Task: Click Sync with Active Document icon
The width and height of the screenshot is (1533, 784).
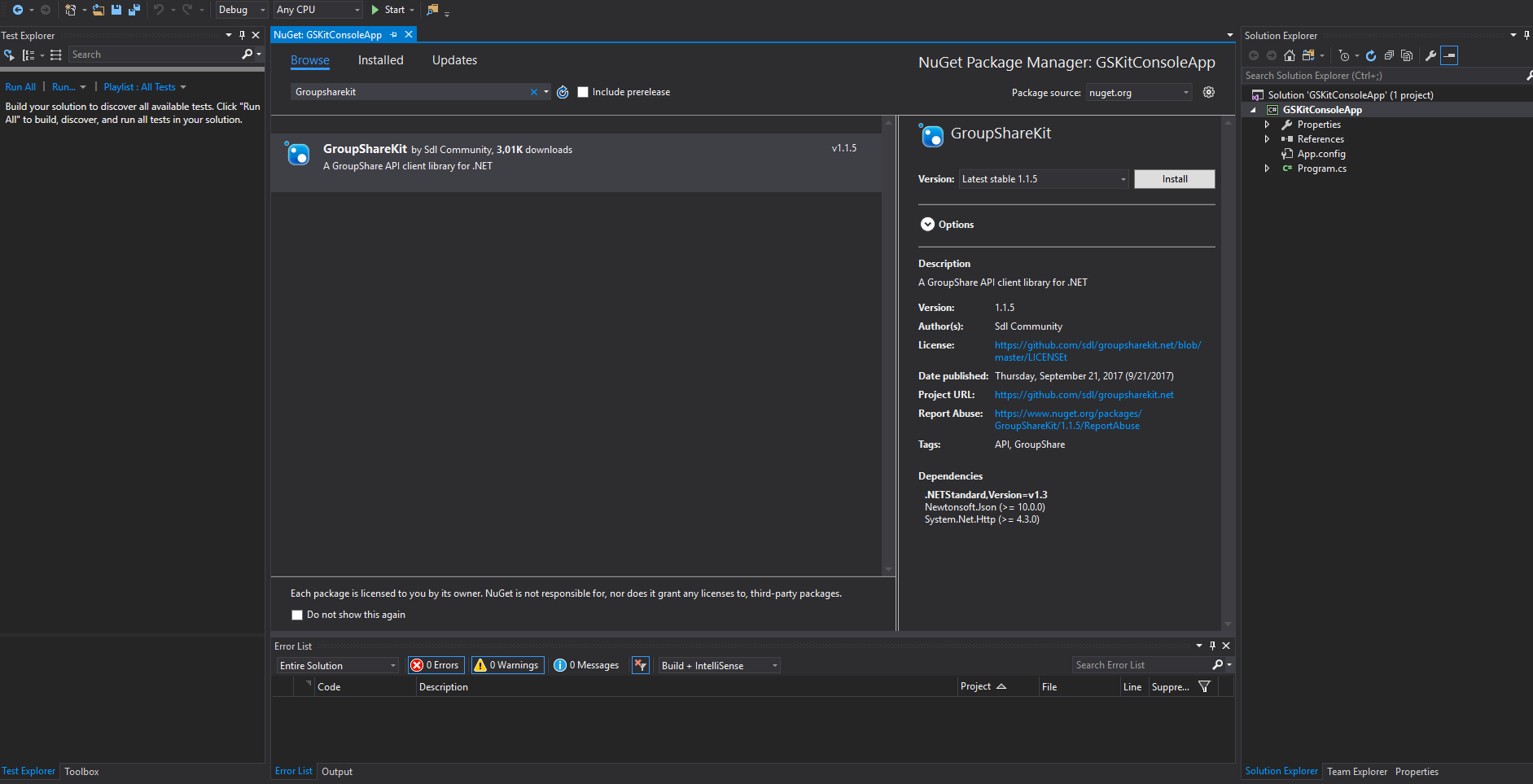Action: [1307, 55]
